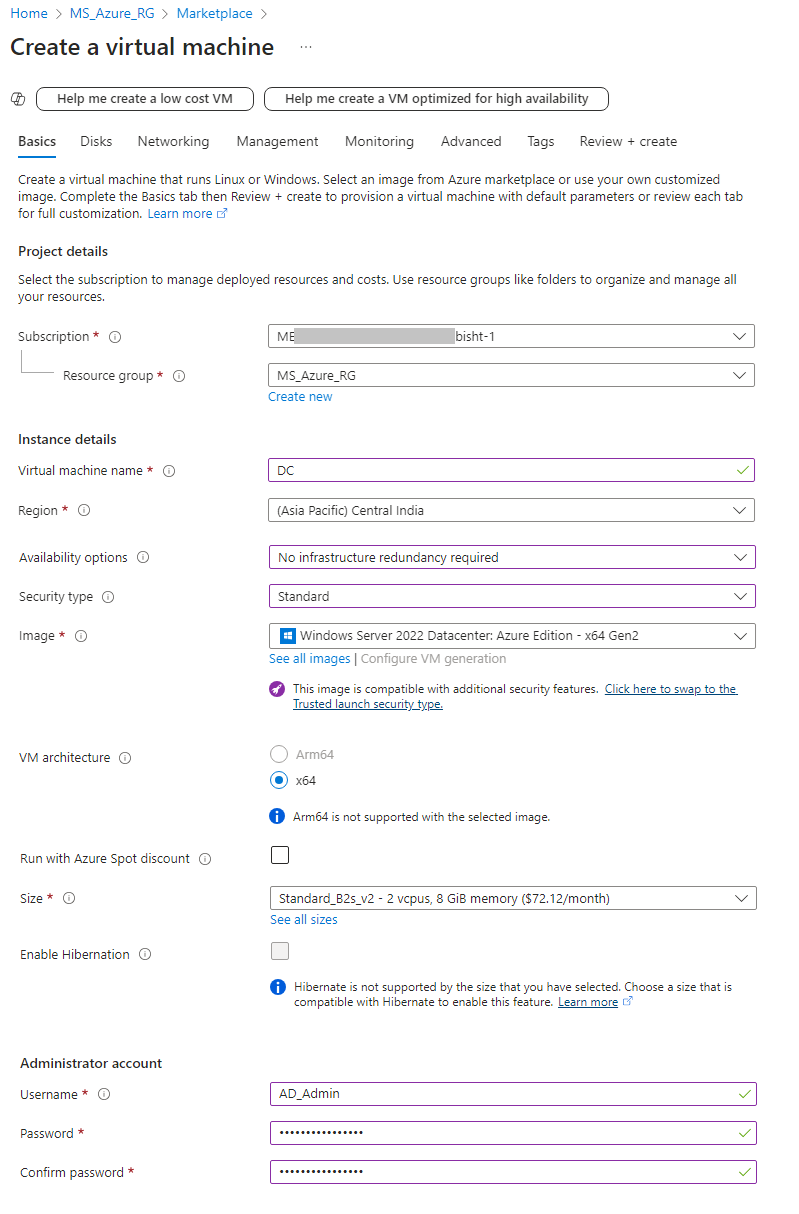Click blue info icon for Arm64 notice
Image resolution: width=799 pixels, height=1214 pixels.
tap(278, 816)
